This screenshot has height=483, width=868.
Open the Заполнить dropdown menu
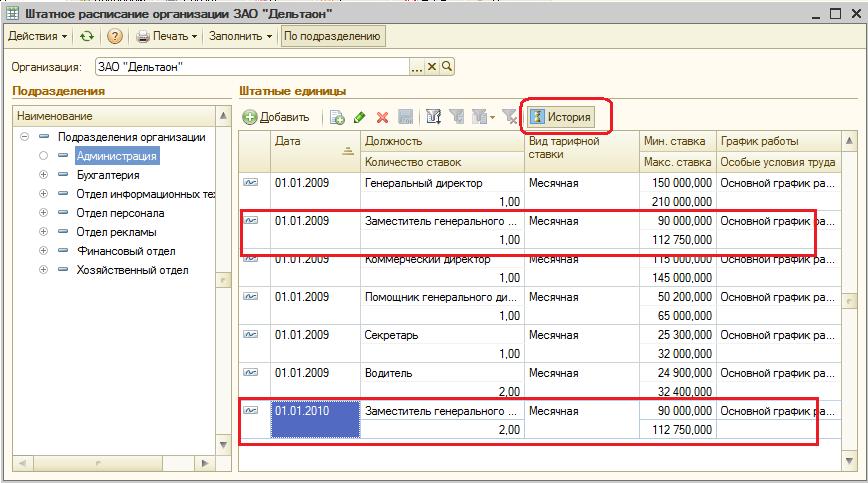240,36
